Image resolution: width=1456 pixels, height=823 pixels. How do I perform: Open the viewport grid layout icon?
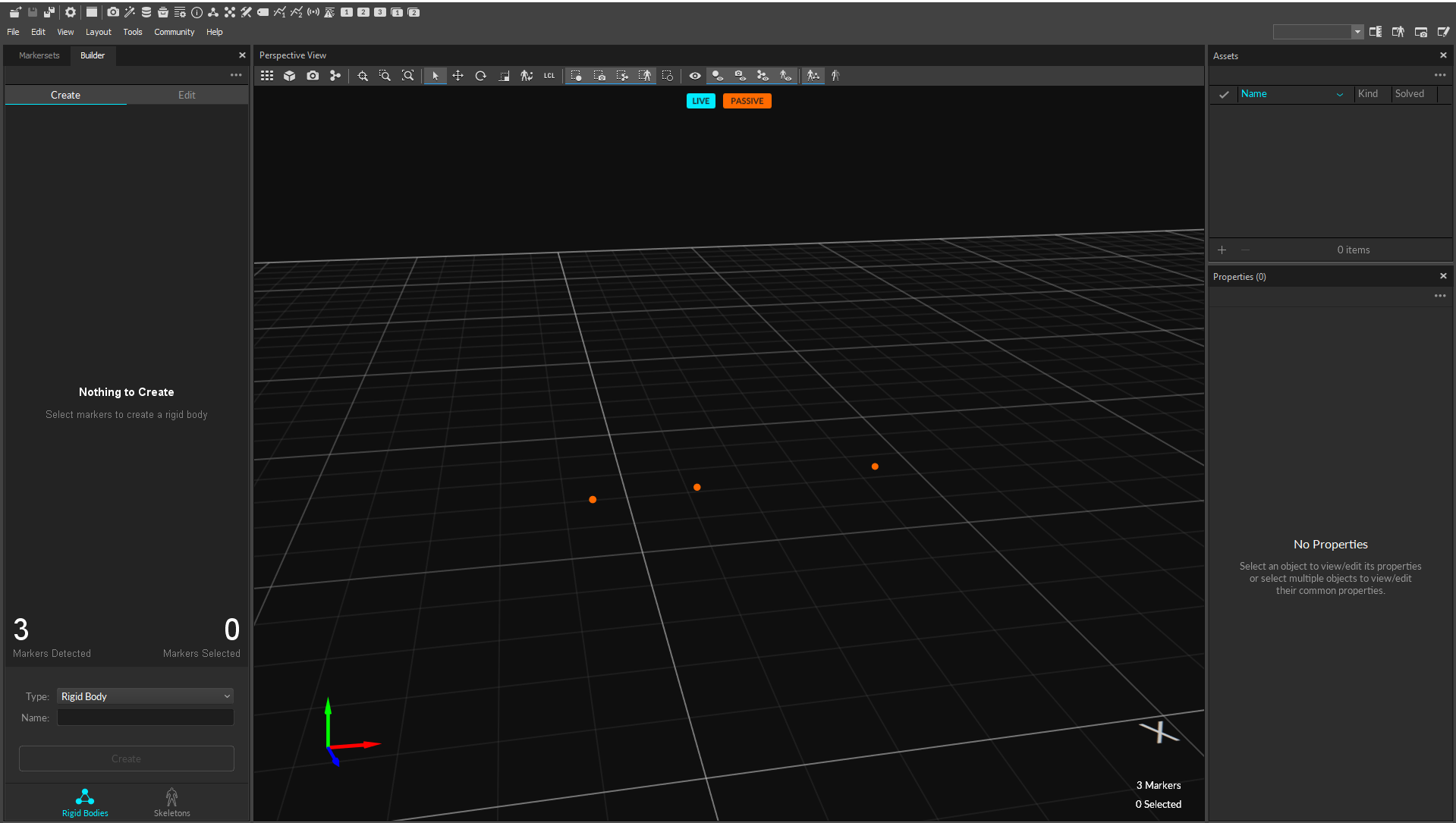tap(267, 76)
